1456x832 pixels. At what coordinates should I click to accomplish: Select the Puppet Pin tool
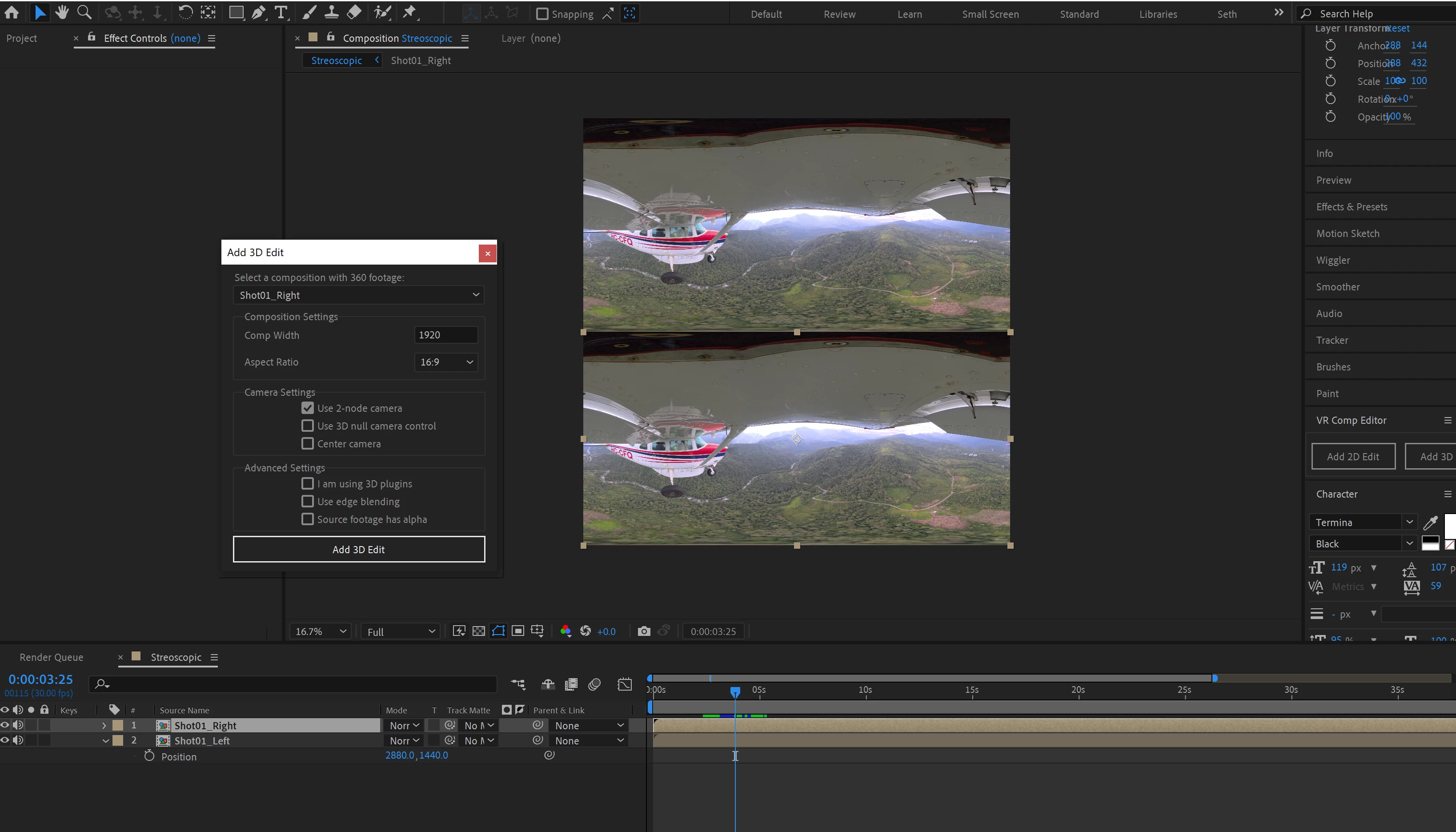coord(409,12)
